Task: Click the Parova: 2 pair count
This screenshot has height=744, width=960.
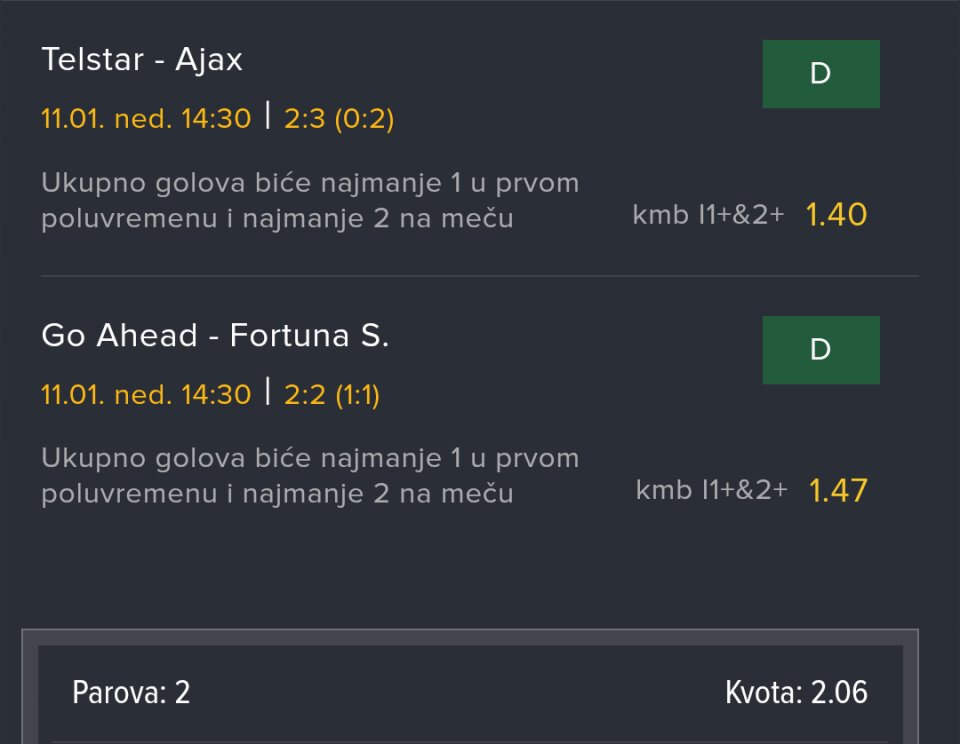Action: click(131, 692)
